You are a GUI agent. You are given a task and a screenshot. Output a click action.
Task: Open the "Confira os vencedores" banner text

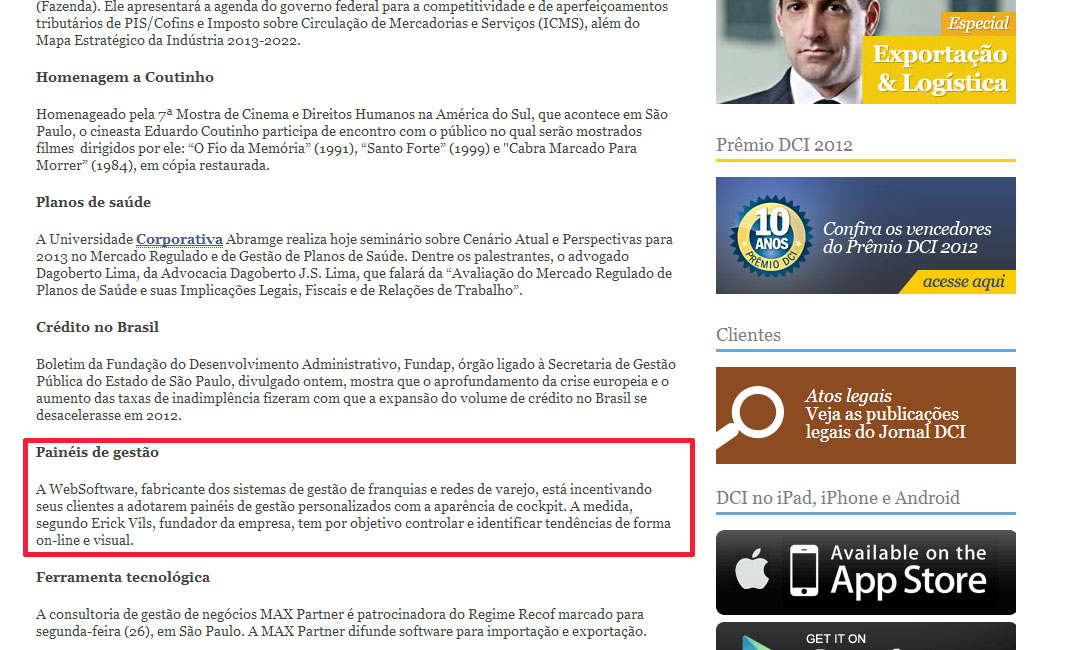pos(907,237)
